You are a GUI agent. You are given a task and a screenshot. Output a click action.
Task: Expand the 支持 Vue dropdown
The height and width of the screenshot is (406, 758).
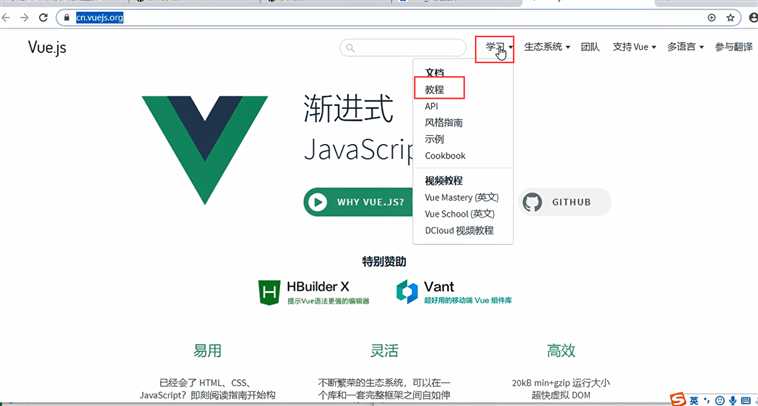coord(634,47)
